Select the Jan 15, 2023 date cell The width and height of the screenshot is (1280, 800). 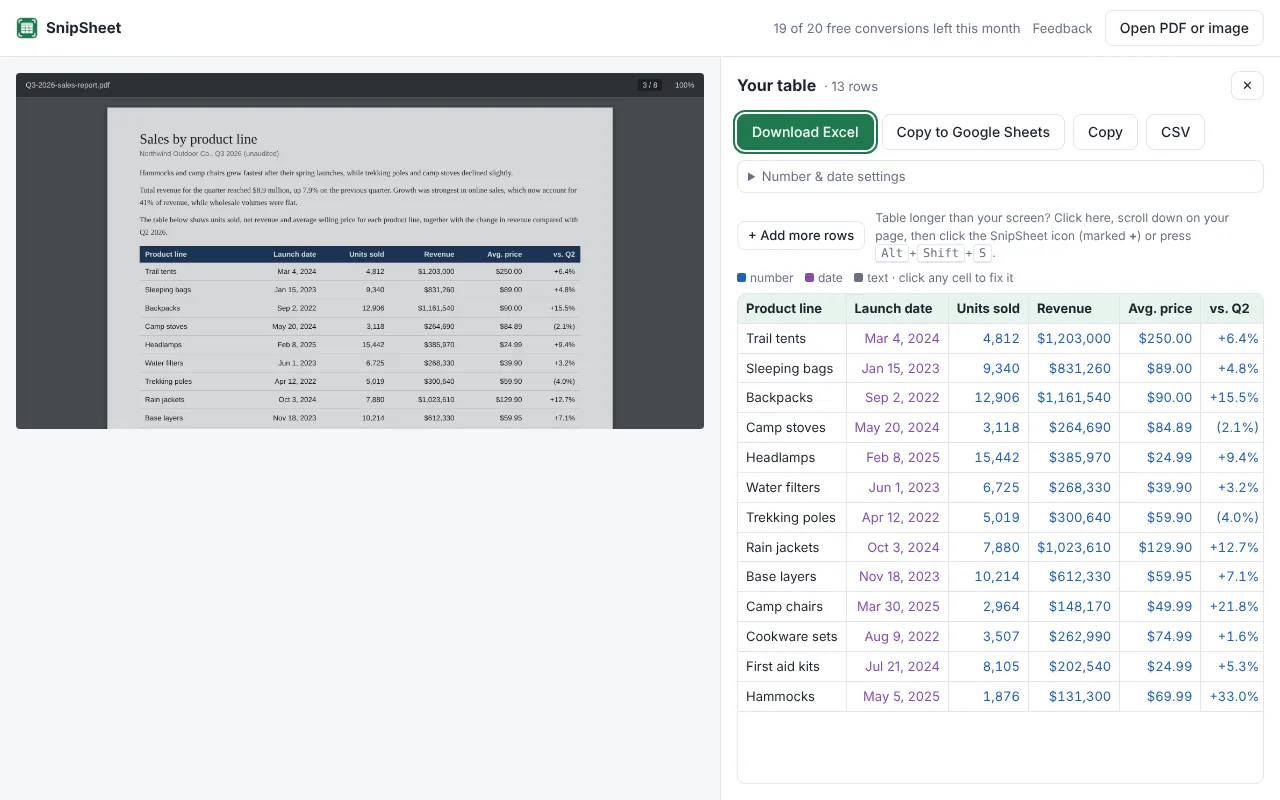[897, 368]
